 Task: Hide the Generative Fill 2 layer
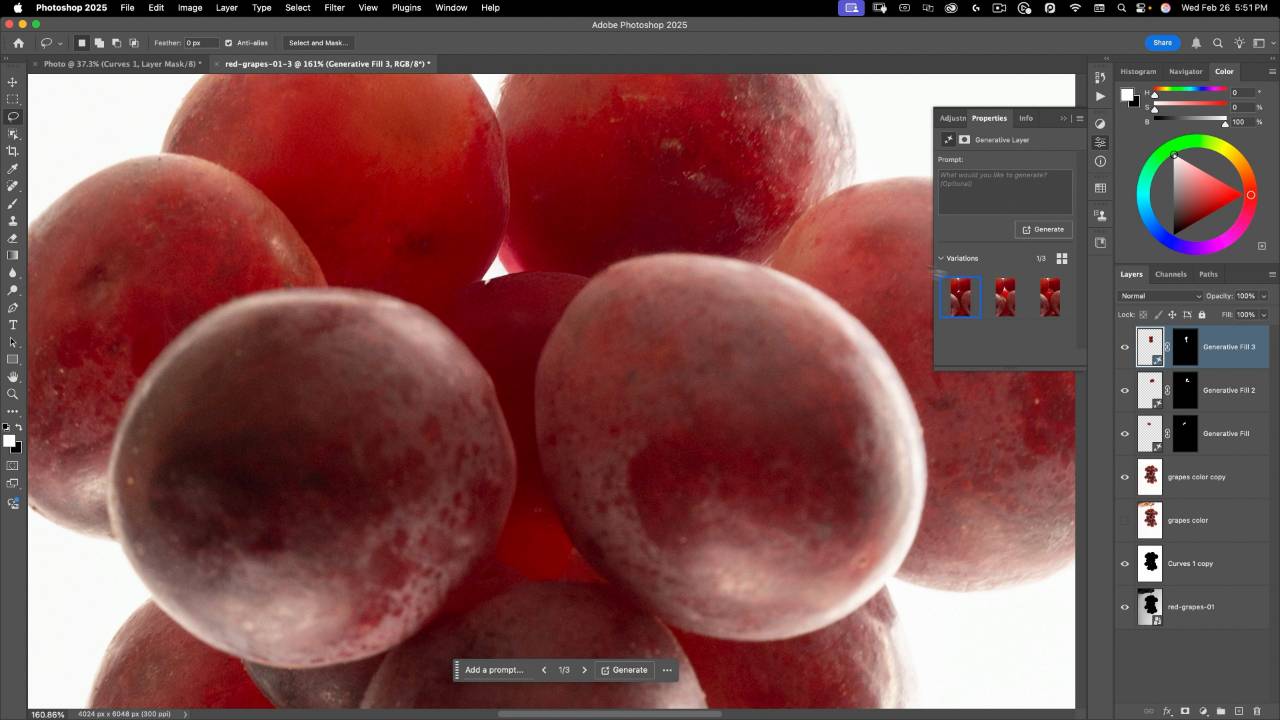point(1125,391)
